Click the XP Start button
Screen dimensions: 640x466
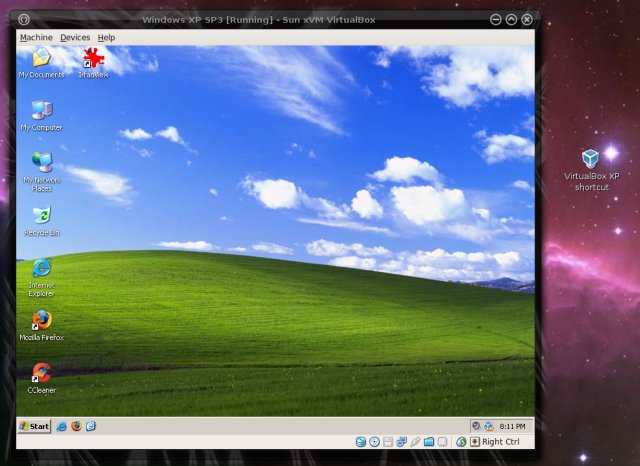[x=34, y=426]
